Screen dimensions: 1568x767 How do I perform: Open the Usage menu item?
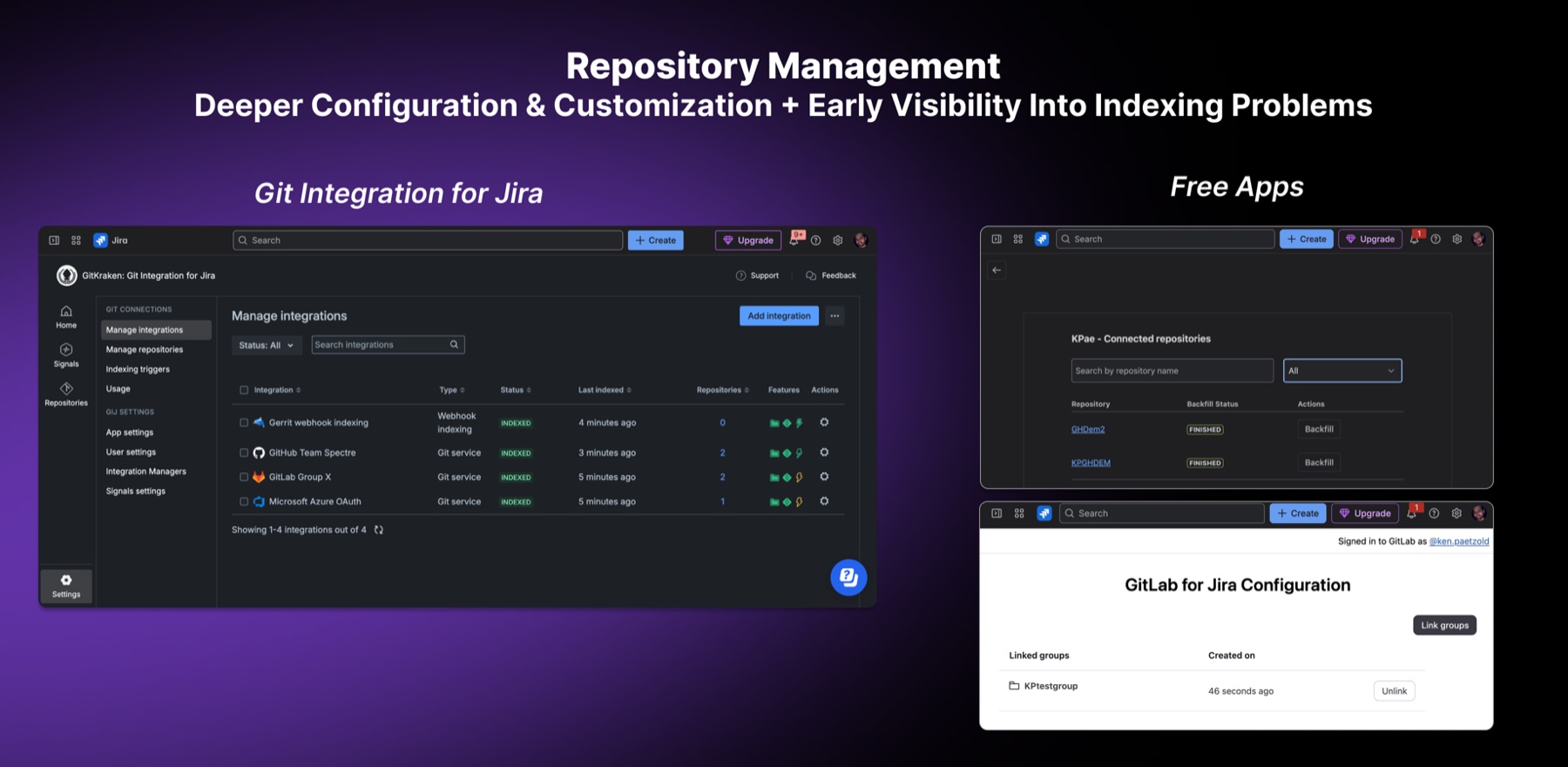pos(118,389)
